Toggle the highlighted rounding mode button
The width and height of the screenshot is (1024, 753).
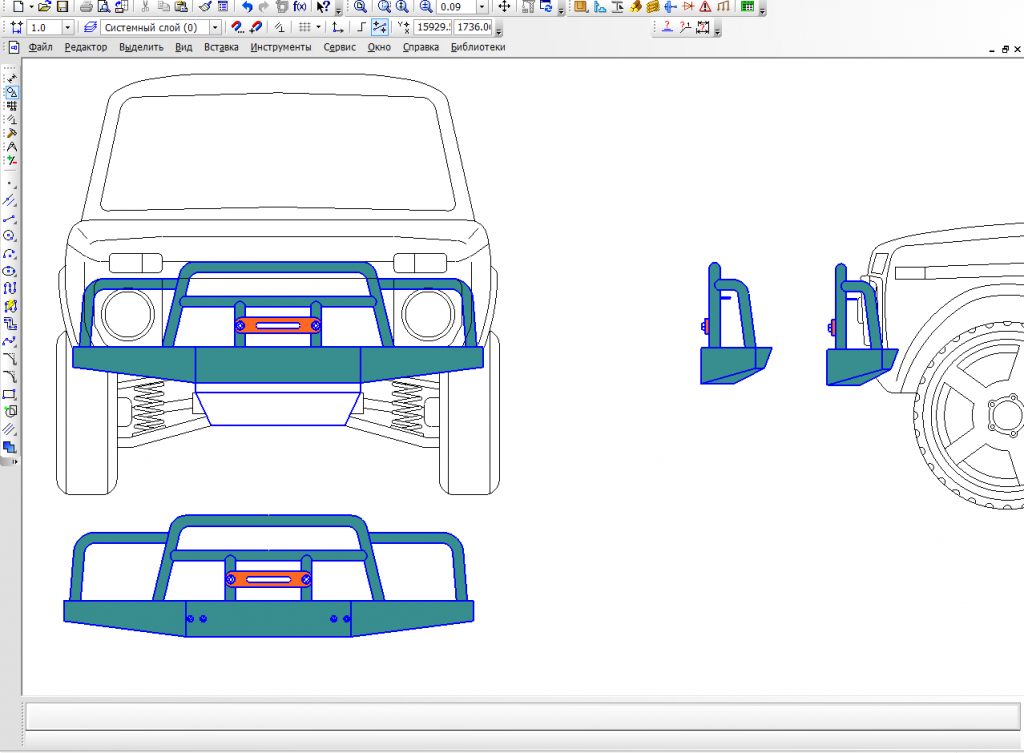point(380,27)
